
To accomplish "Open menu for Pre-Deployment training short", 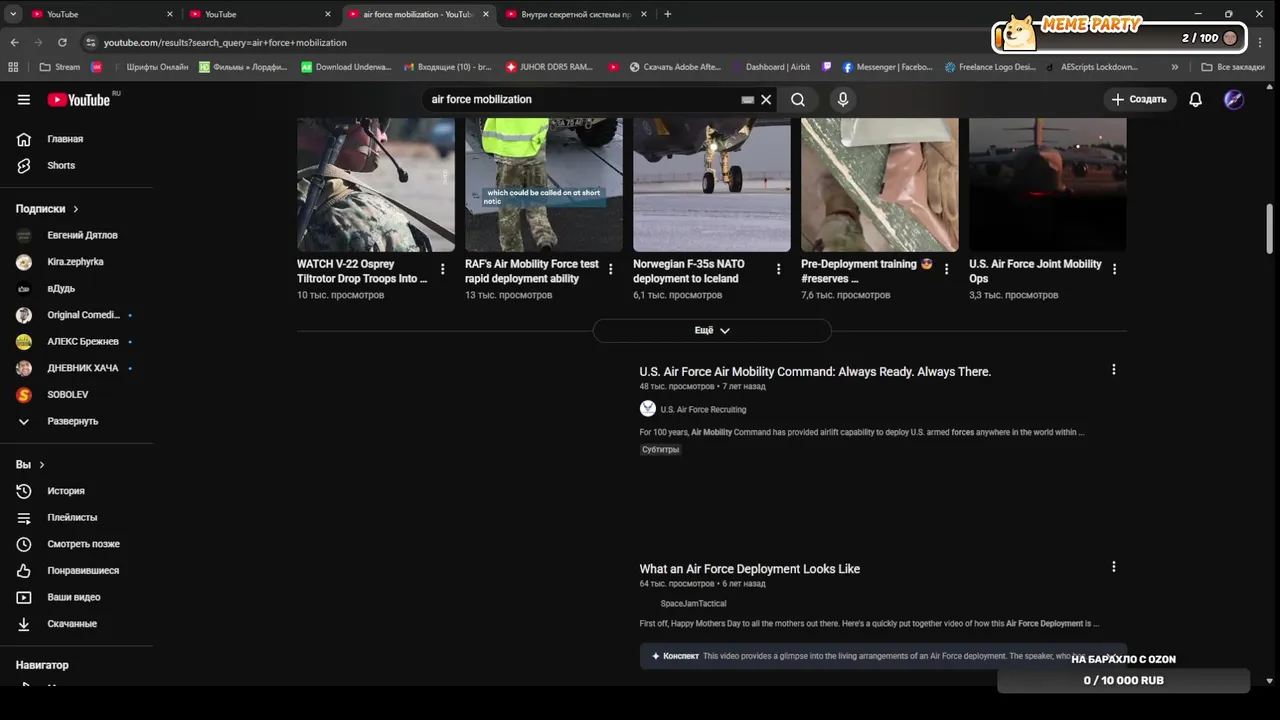I will pyautogui.click(x=946, y=269).
